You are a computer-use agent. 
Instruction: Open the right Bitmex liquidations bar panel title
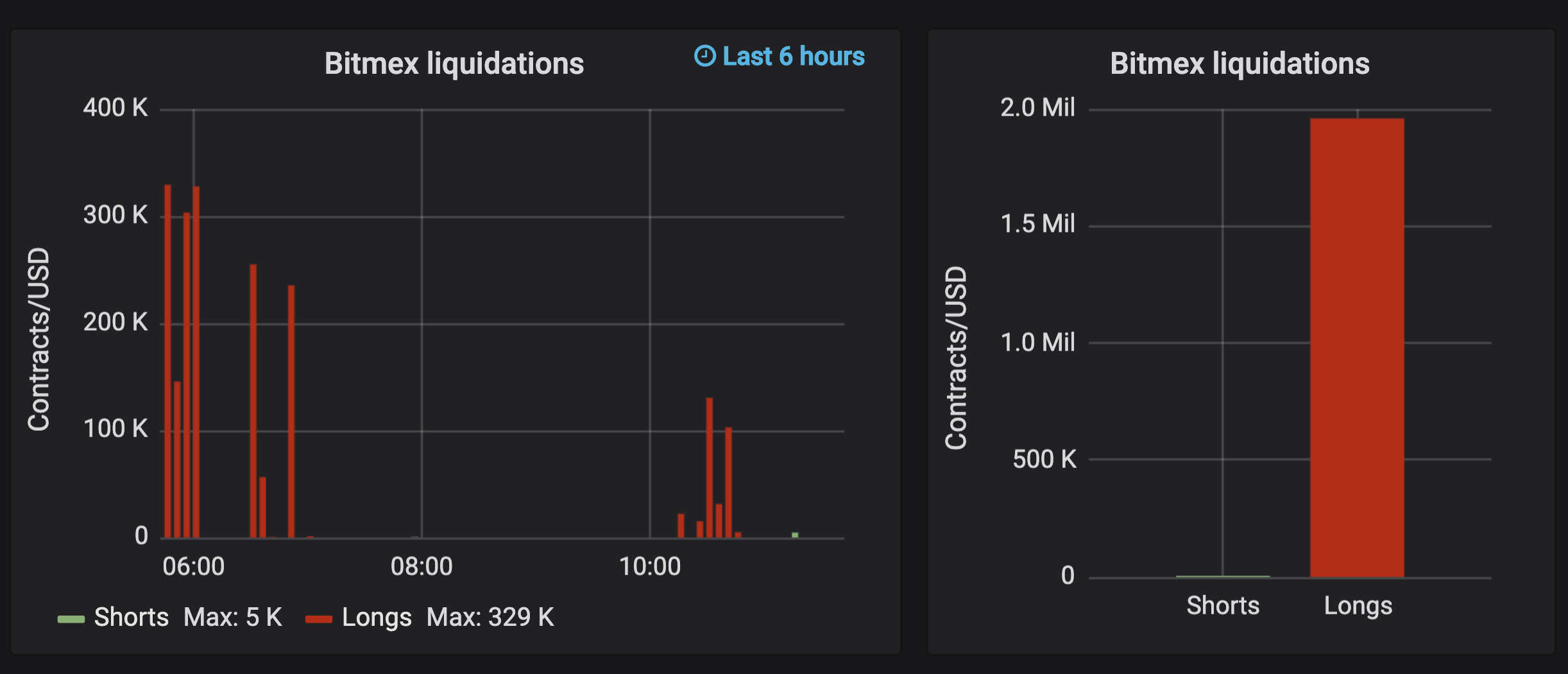(1240, 64)
